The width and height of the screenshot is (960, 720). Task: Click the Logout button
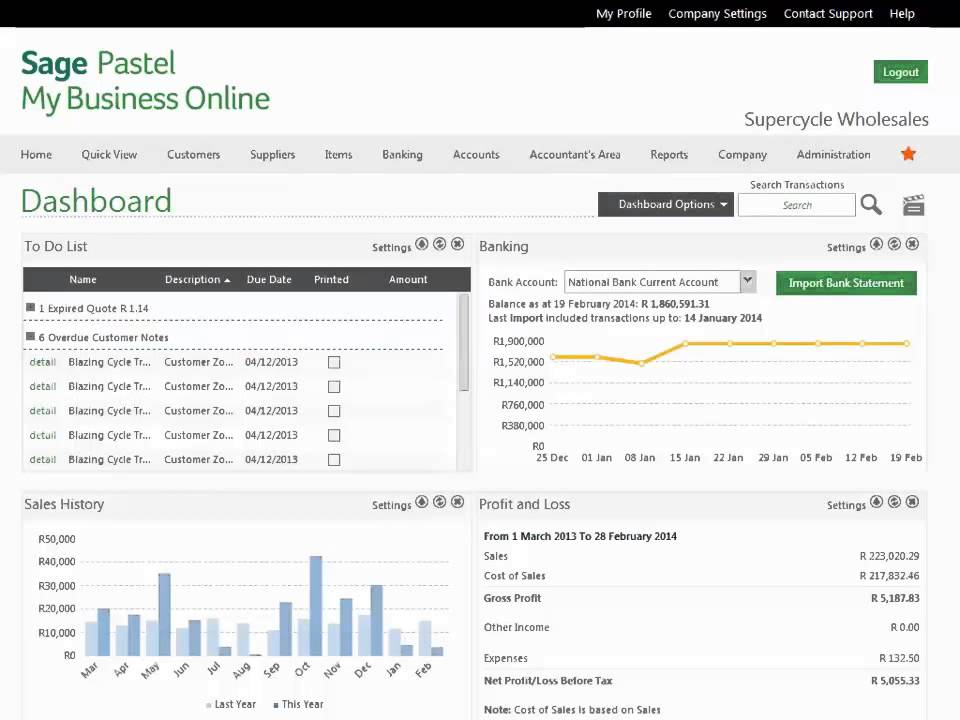tap(901, 72)
